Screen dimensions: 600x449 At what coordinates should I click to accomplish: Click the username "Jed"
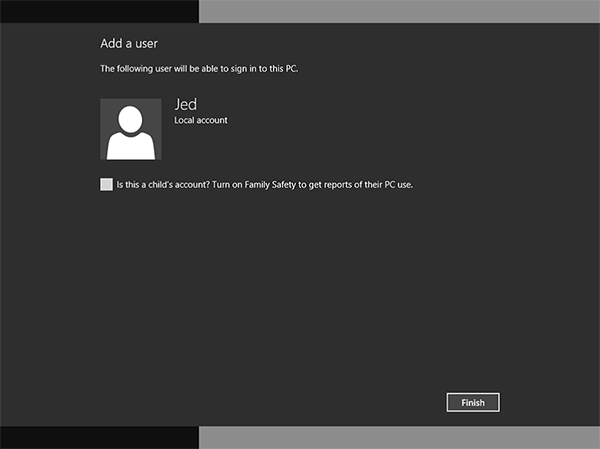186,105
